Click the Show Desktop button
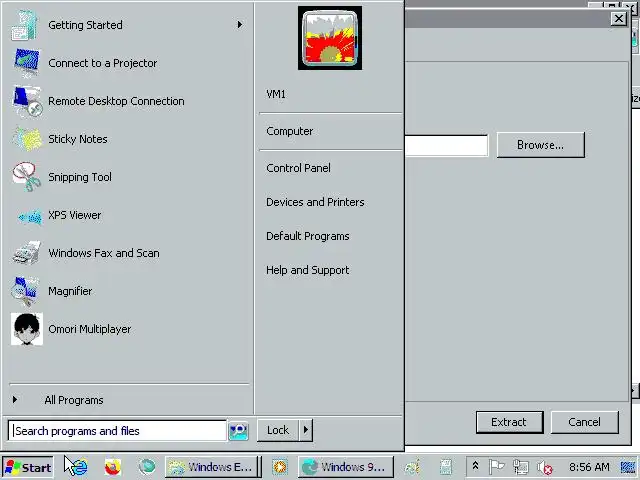The height and width of the screenshot is (480, 640). coord(628,467)
